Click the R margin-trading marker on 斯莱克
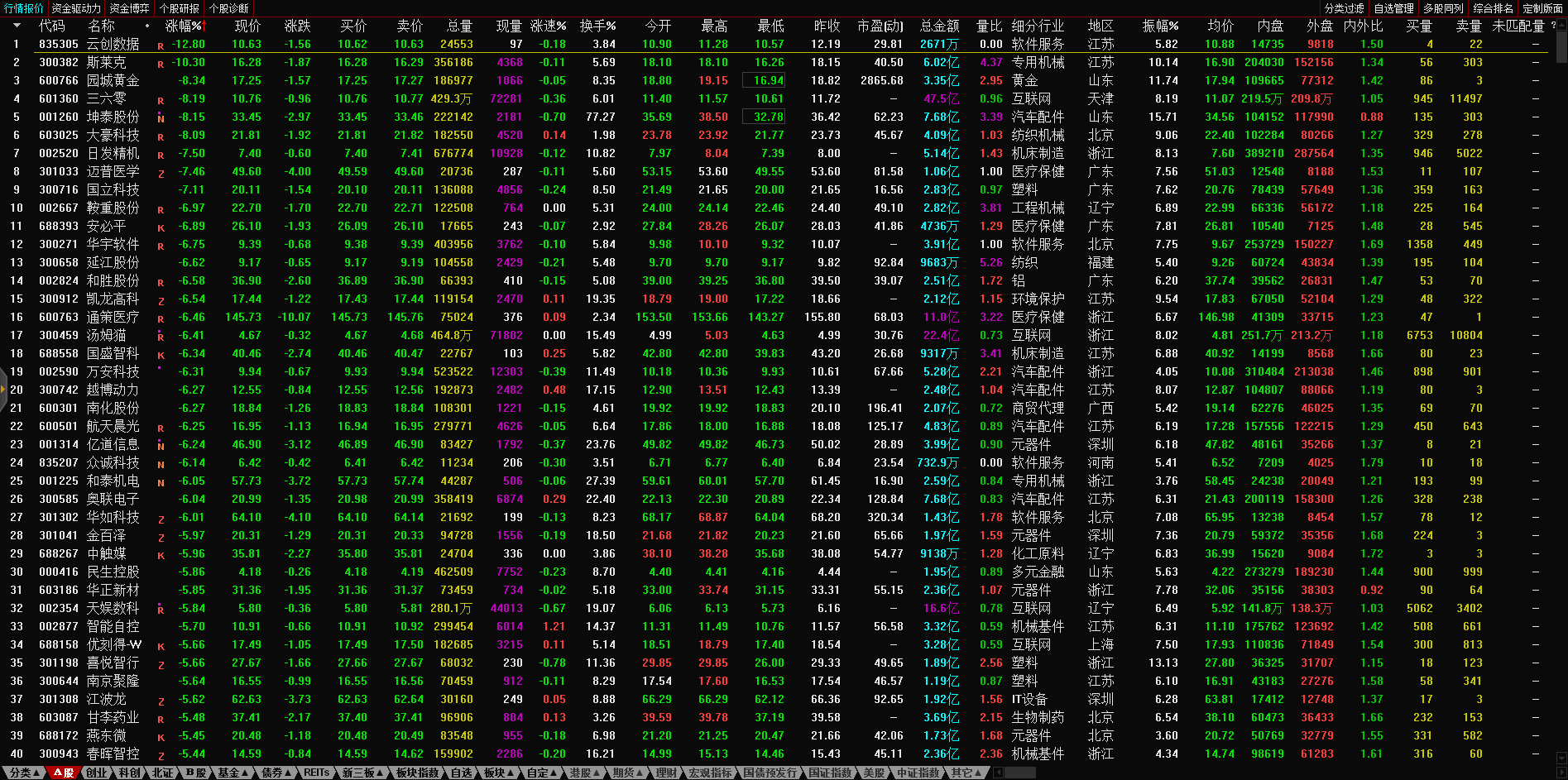Screen dimensions: 1568x780 [161, 64]
